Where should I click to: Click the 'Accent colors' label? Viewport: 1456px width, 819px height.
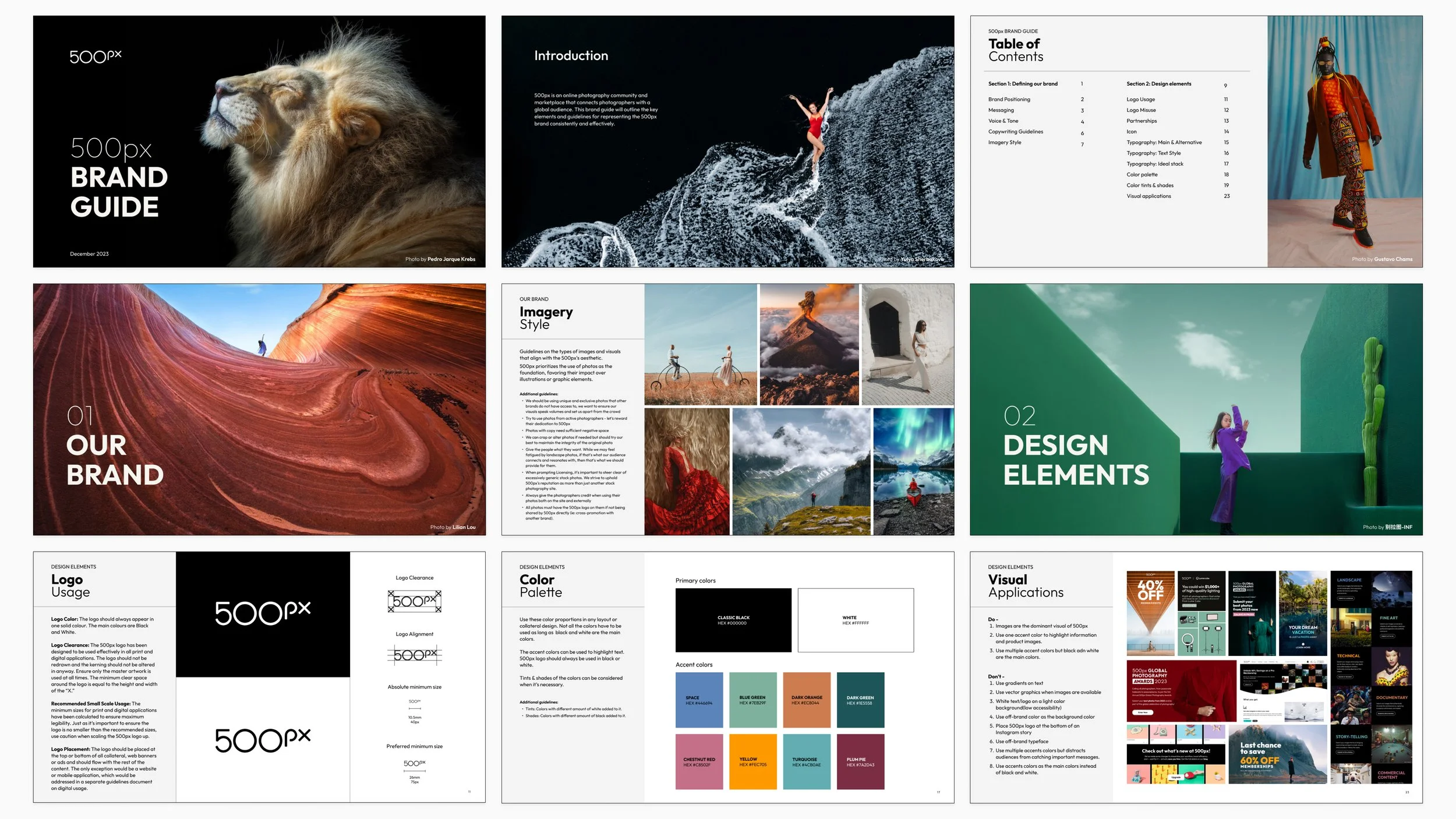tap(694, 665)
